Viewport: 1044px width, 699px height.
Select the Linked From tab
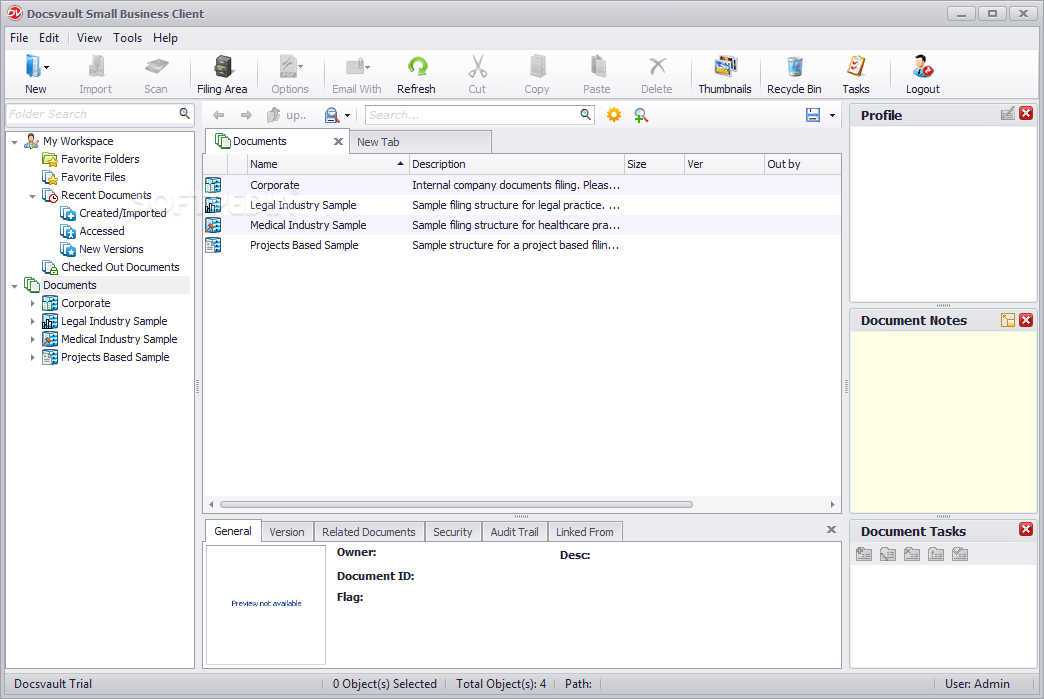pyautogui.click(x=585, y=532)
